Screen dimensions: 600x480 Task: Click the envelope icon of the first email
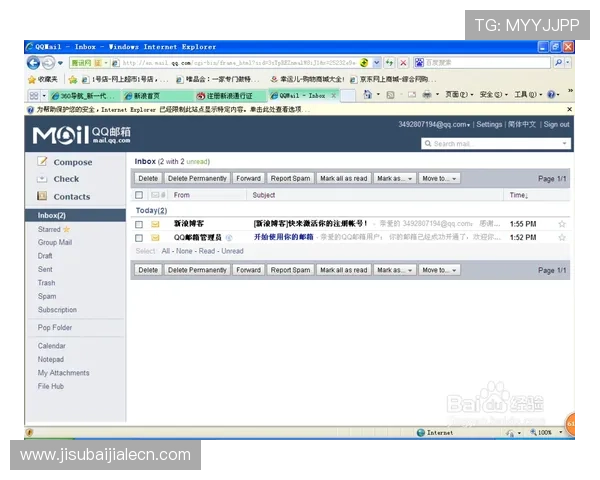tap(155, 224)
